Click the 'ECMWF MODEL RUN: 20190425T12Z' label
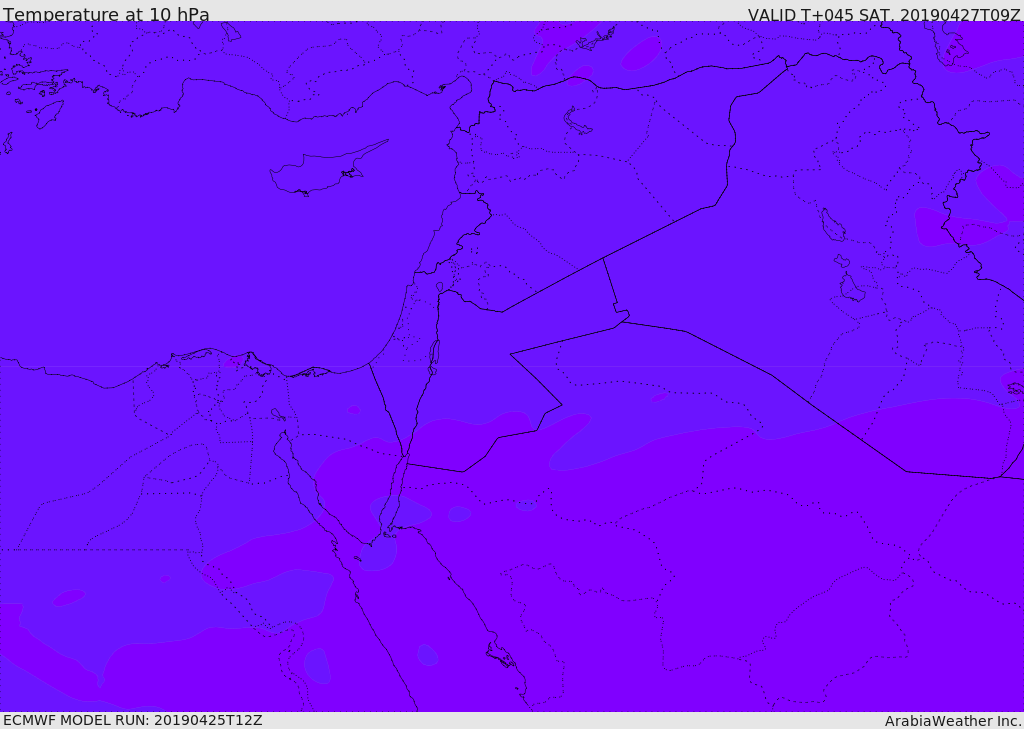The height and width of the screenshot is (729, 1024). [133, 720]
